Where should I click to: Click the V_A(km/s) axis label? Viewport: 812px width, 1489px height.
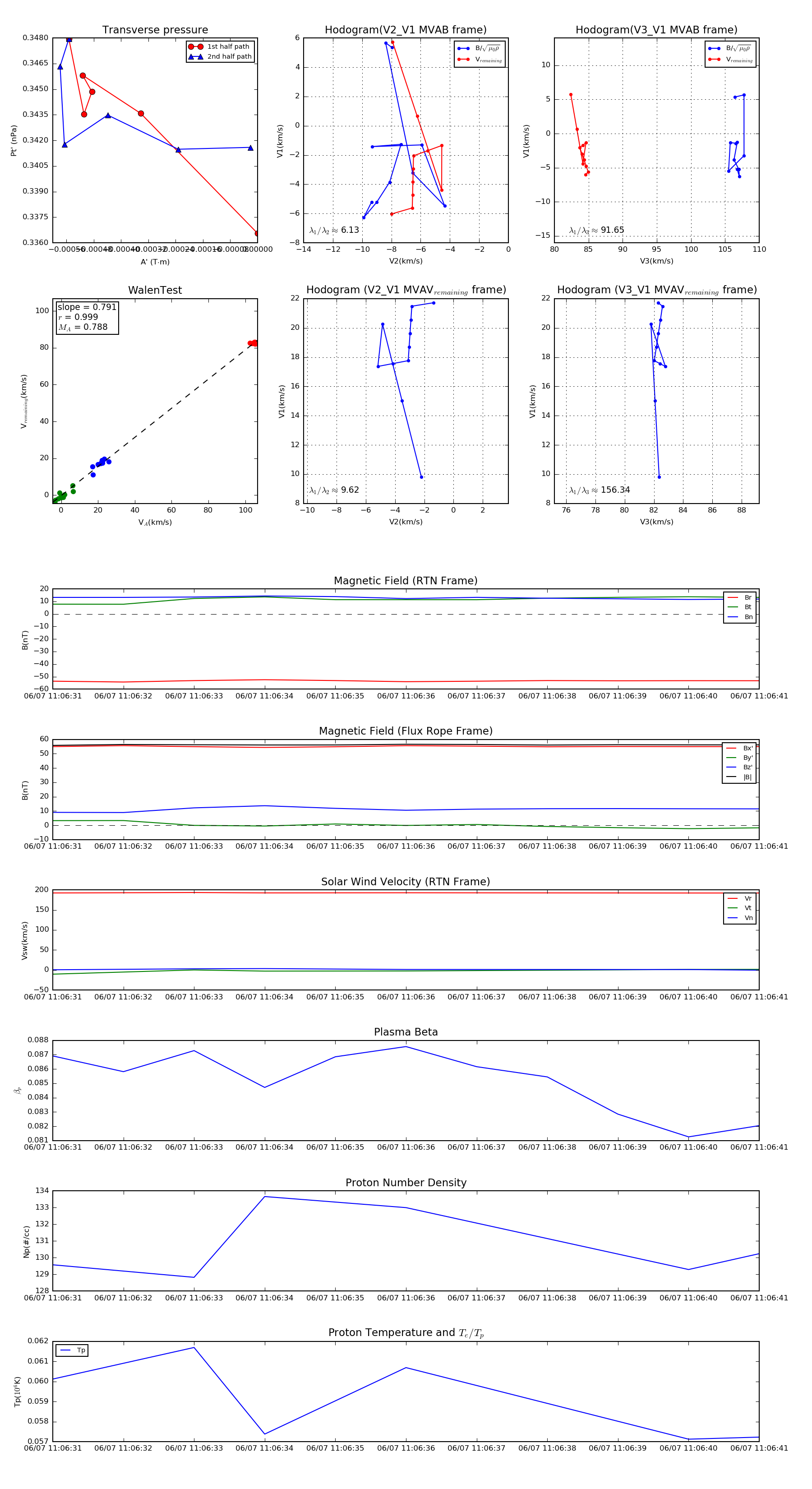coord(155,523)
